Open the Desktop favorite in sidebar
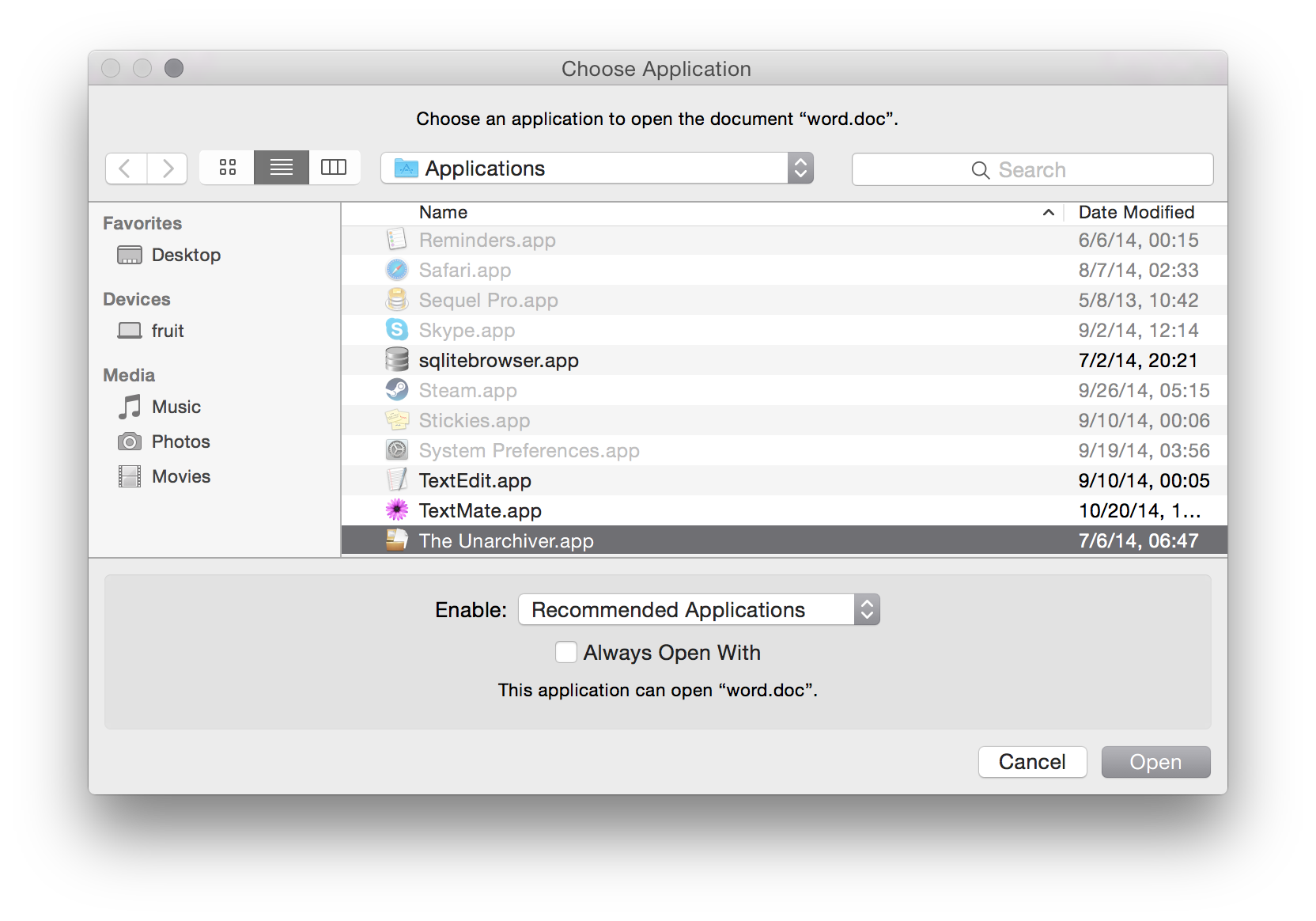This screenshot has height=921, width=1316. tap(186, 255)
